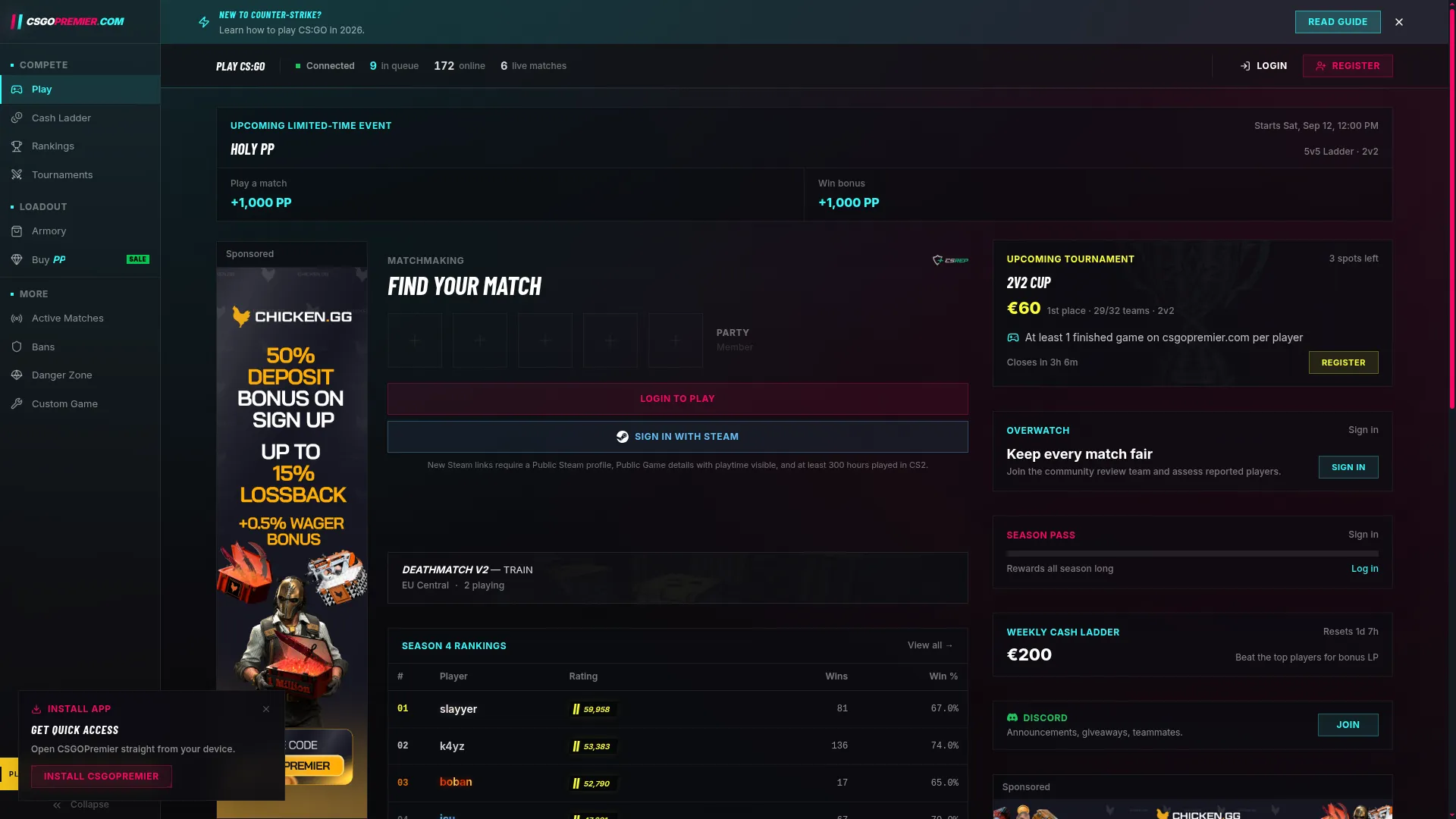Open the Active Matches page
Screen dimensions: 1456x819
(80, 318)
